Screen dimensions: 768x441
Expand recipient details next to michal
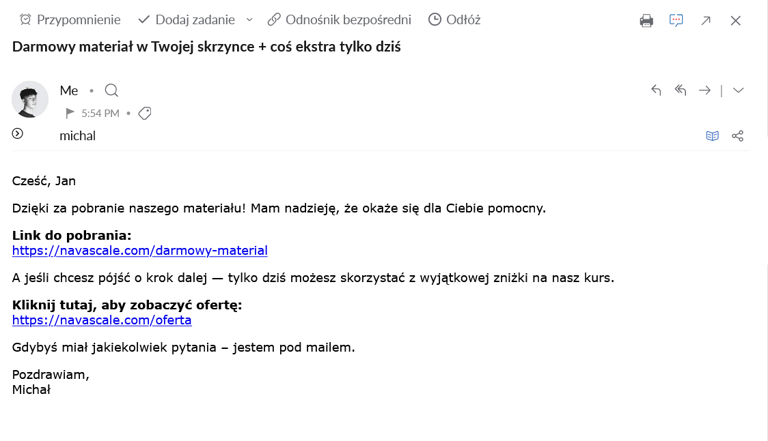[18, 133]
